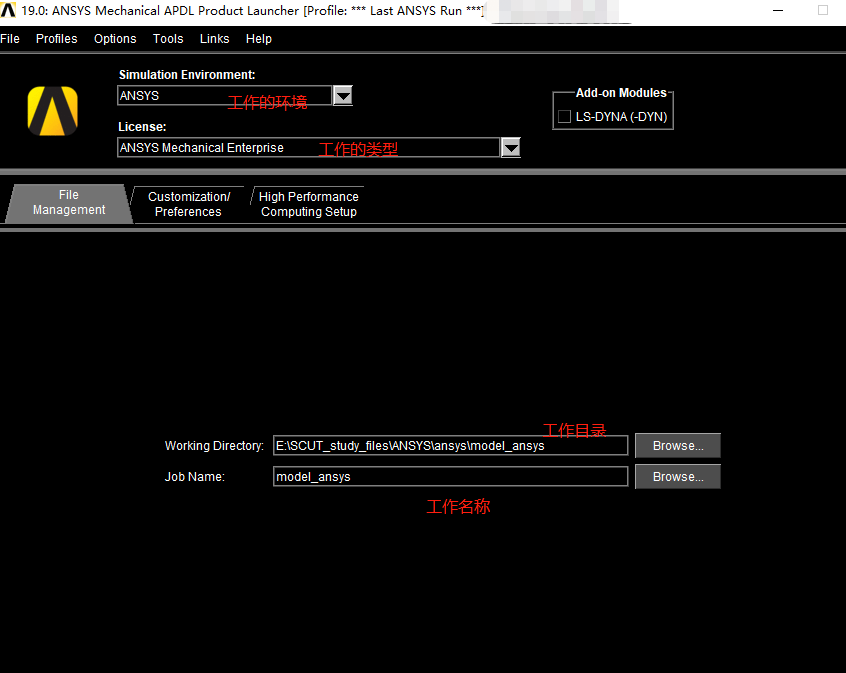Screen dimensions: 846x673
Task: Open the Links menu
Action: 214,39
